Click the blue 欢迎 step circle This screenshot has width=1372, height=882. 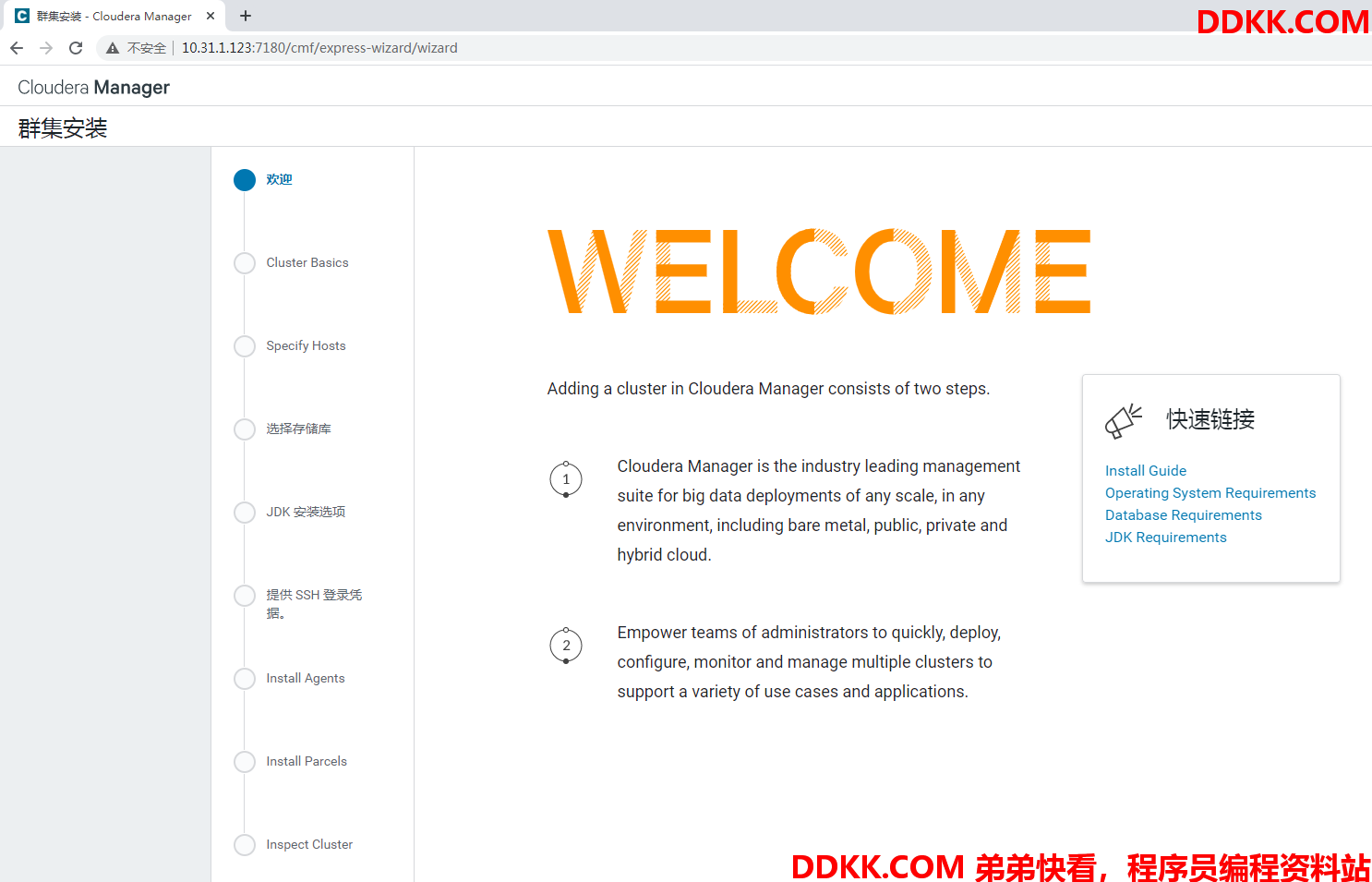tap(245, 180)
